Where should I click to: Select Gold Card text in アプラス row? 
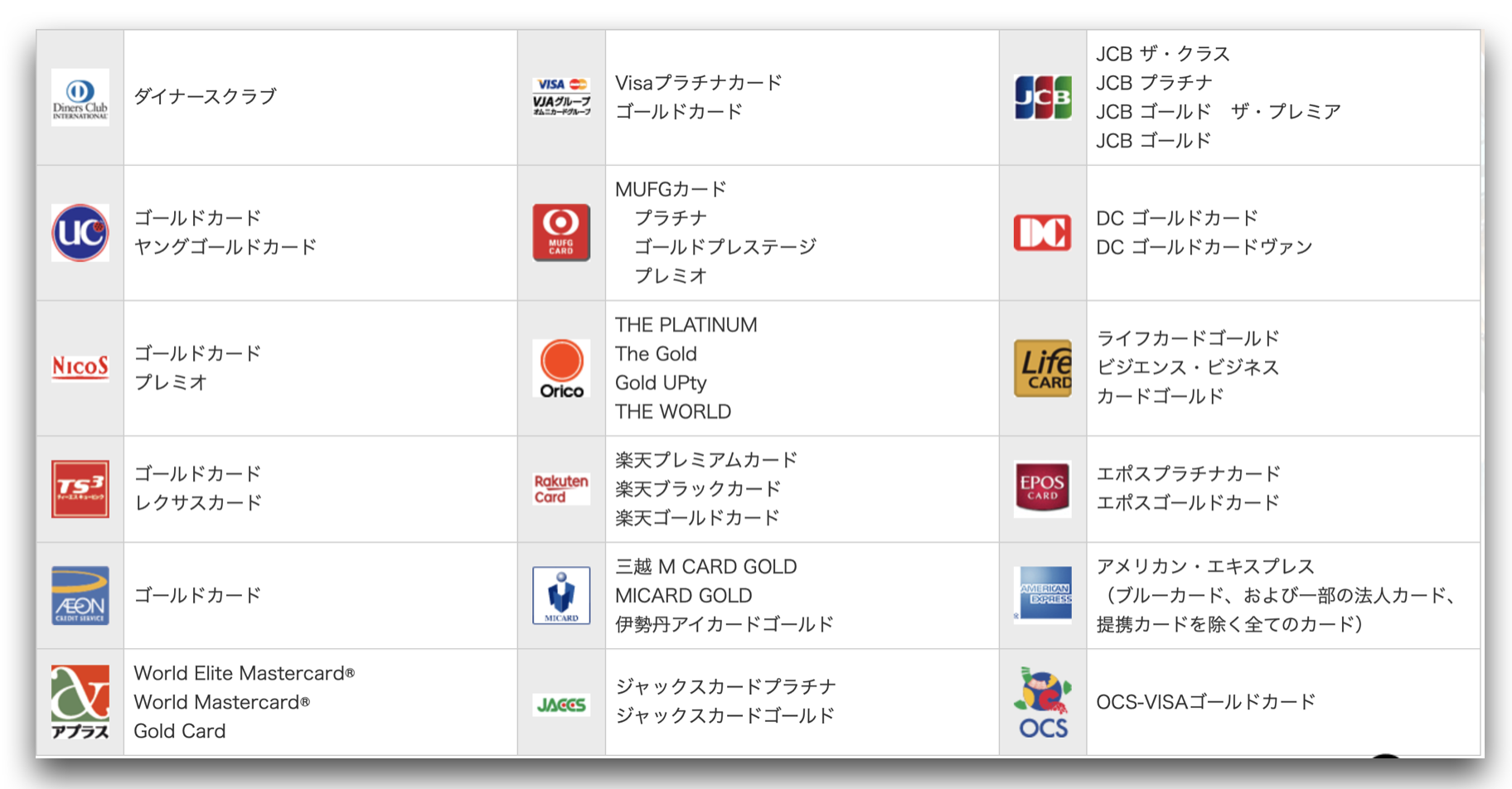[x=179, y=731]
